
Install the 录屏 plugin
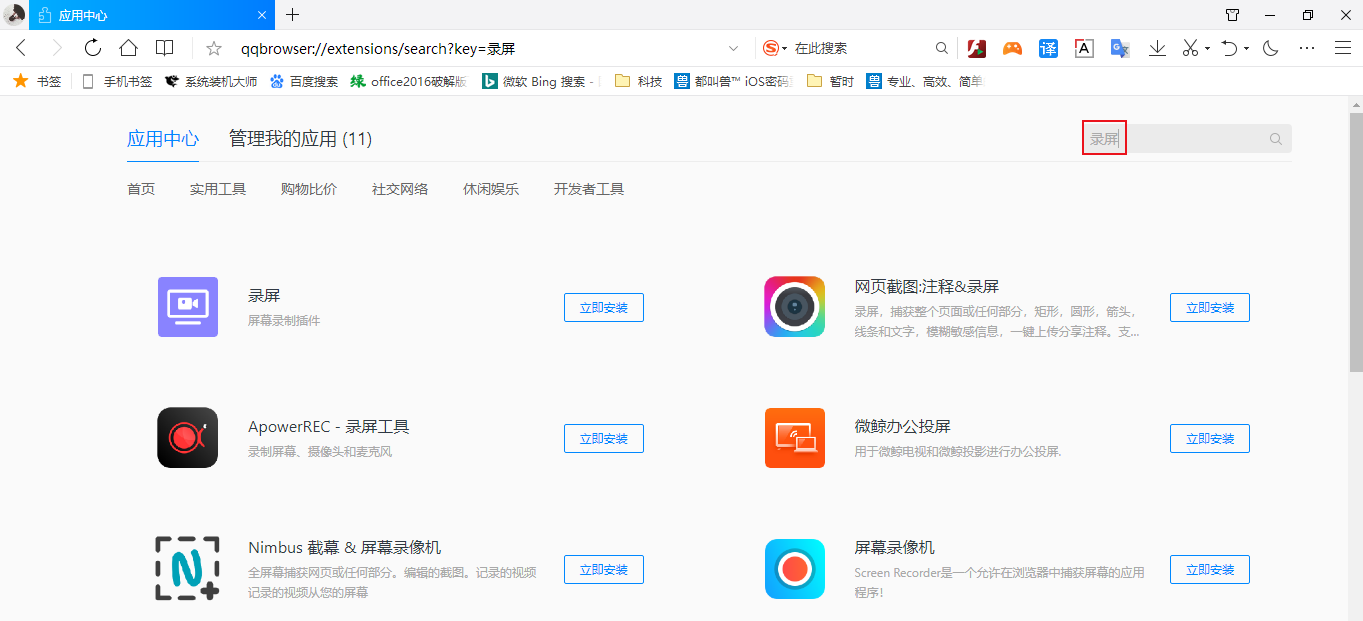pos(603,308)
